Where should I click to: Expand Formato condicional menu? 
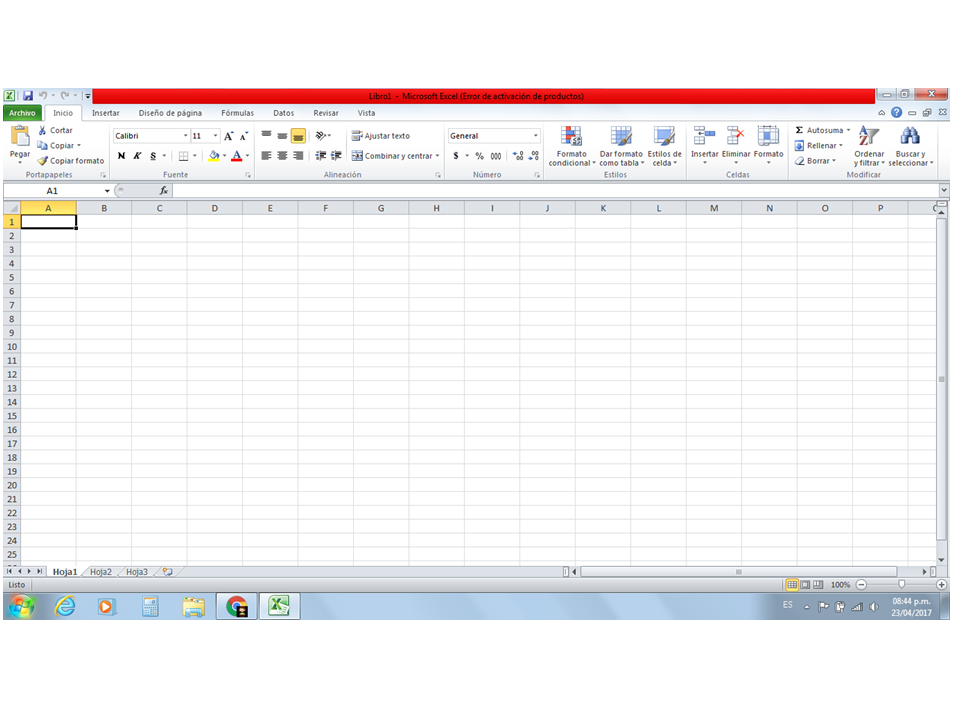pos(571,146)
